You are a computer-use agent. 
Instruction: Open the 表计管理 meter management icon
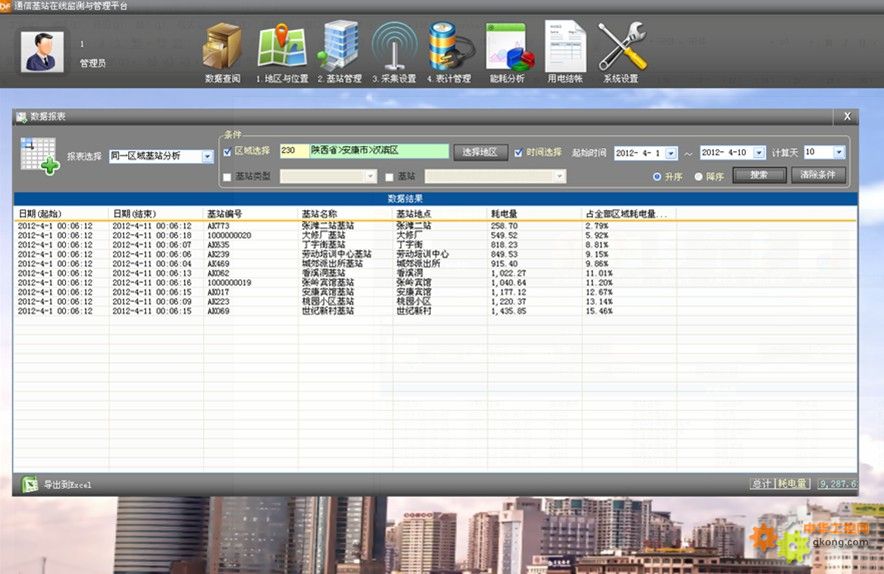449,46
